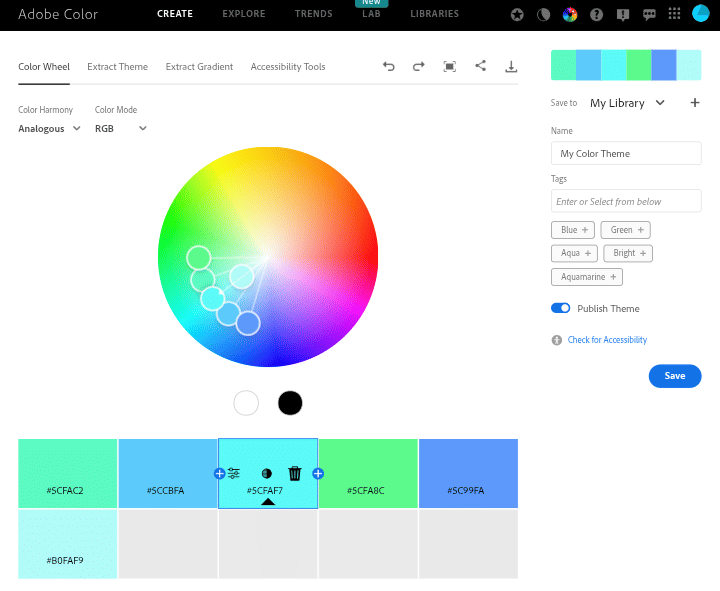Switch to the Extract Theme tab

tap(118, 67)
